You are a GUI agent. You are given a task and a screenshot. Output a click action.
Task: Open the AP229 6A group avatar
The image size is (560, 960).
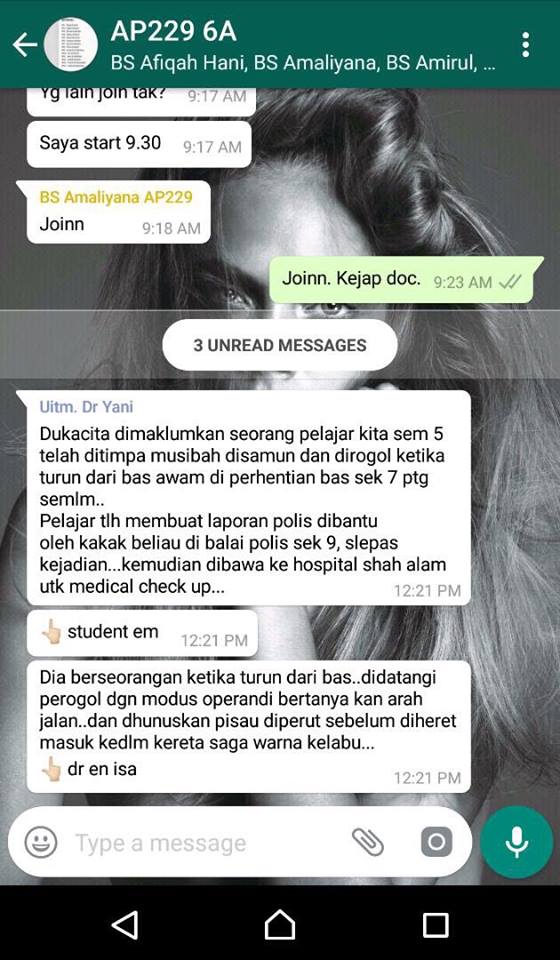point(70,44)
